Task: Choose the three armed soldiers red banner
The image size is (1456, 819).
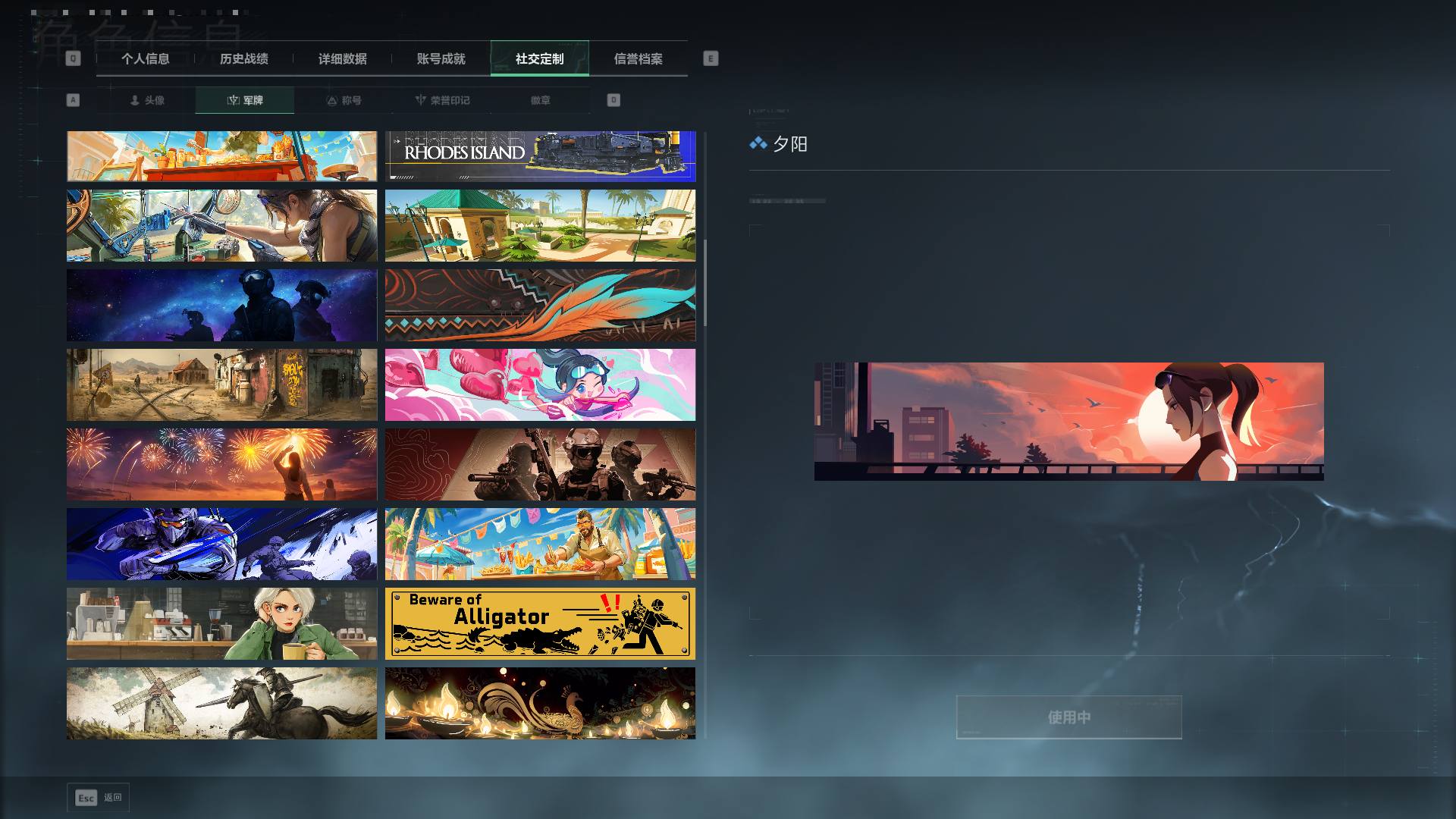Action: click(x=540, y=464)
